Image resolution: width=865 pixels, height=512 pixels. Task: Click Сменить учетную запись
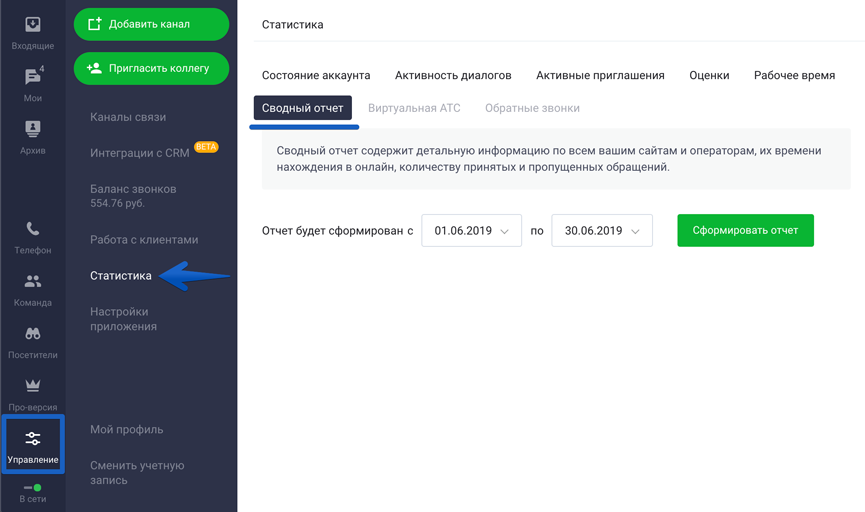click(x=137, y=473)
